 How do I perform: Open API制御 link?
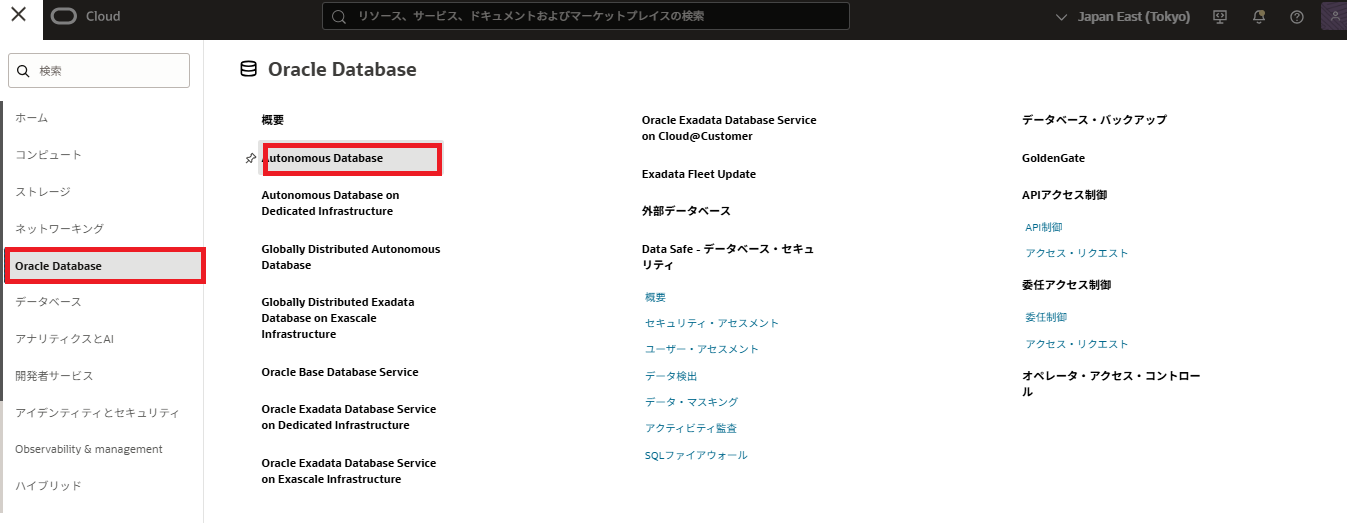coord(1044,227)
